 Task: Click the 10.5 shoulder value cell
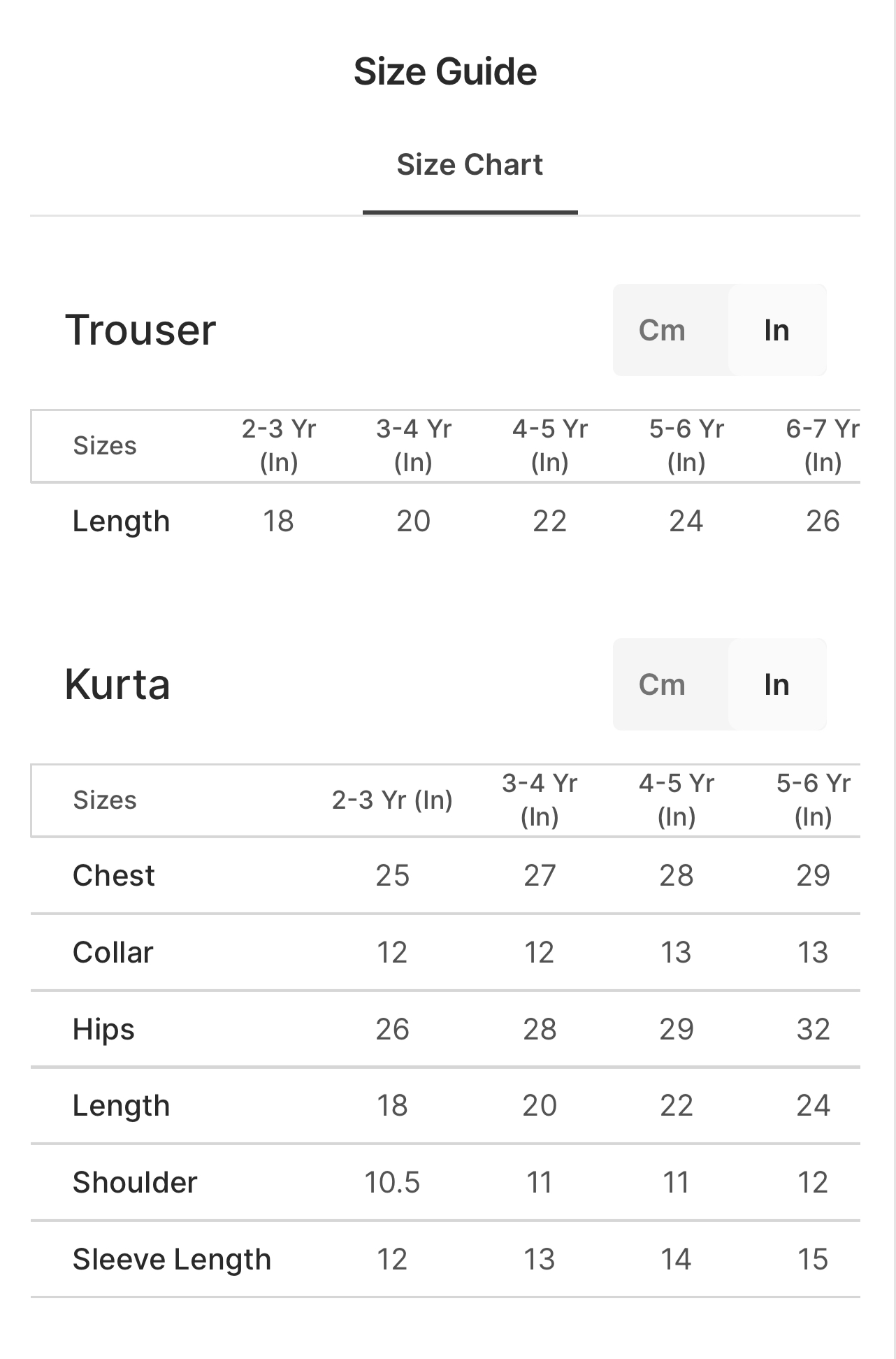[392, 1183]
